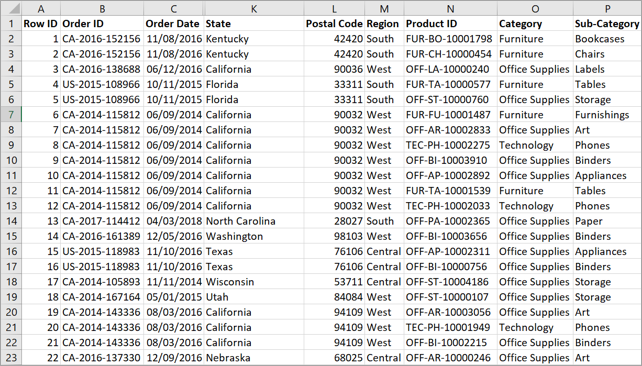Select order CA-2017-114412 cell
This screenshot has width=642, height=366.
pyautogui.click(x=102, y=221)
